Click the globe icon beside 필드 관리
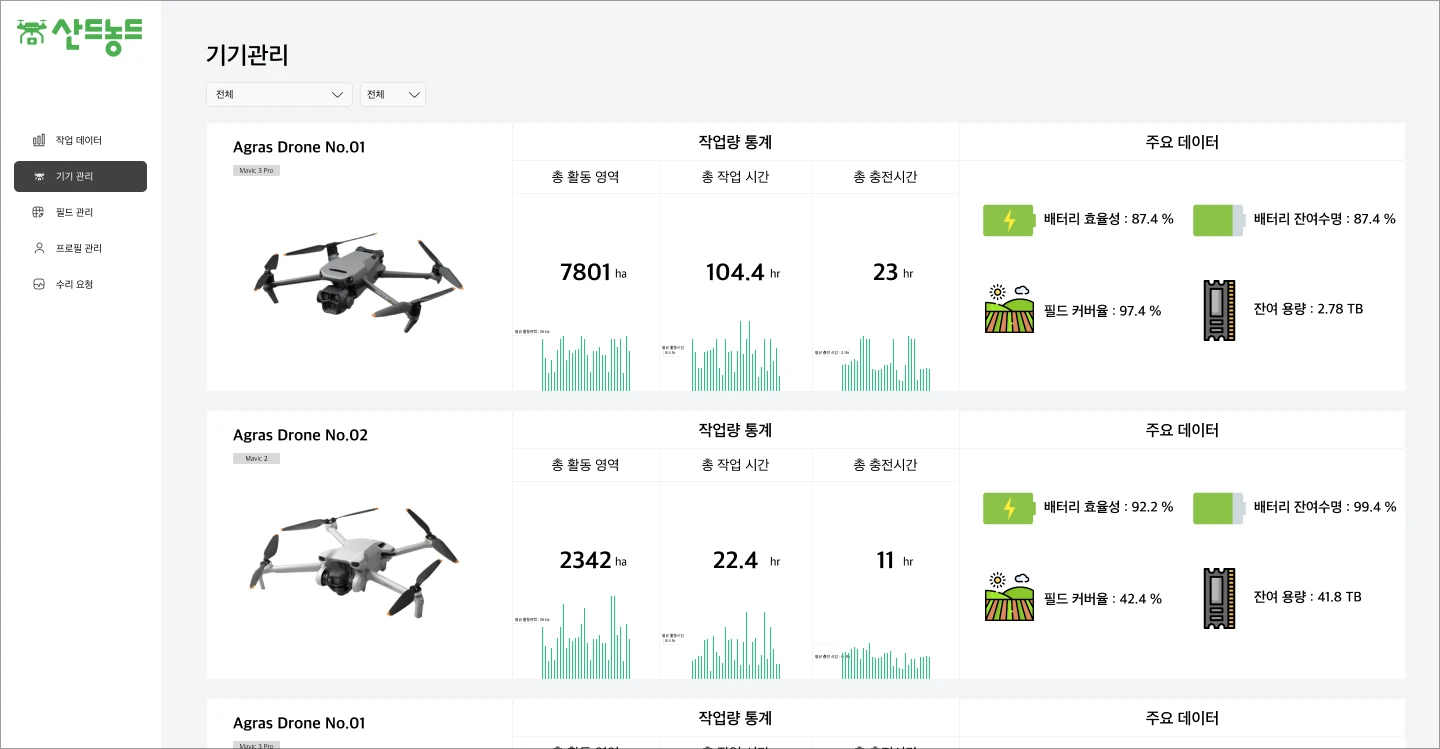This screenshot has height=749, width=1440. [39, 212]
